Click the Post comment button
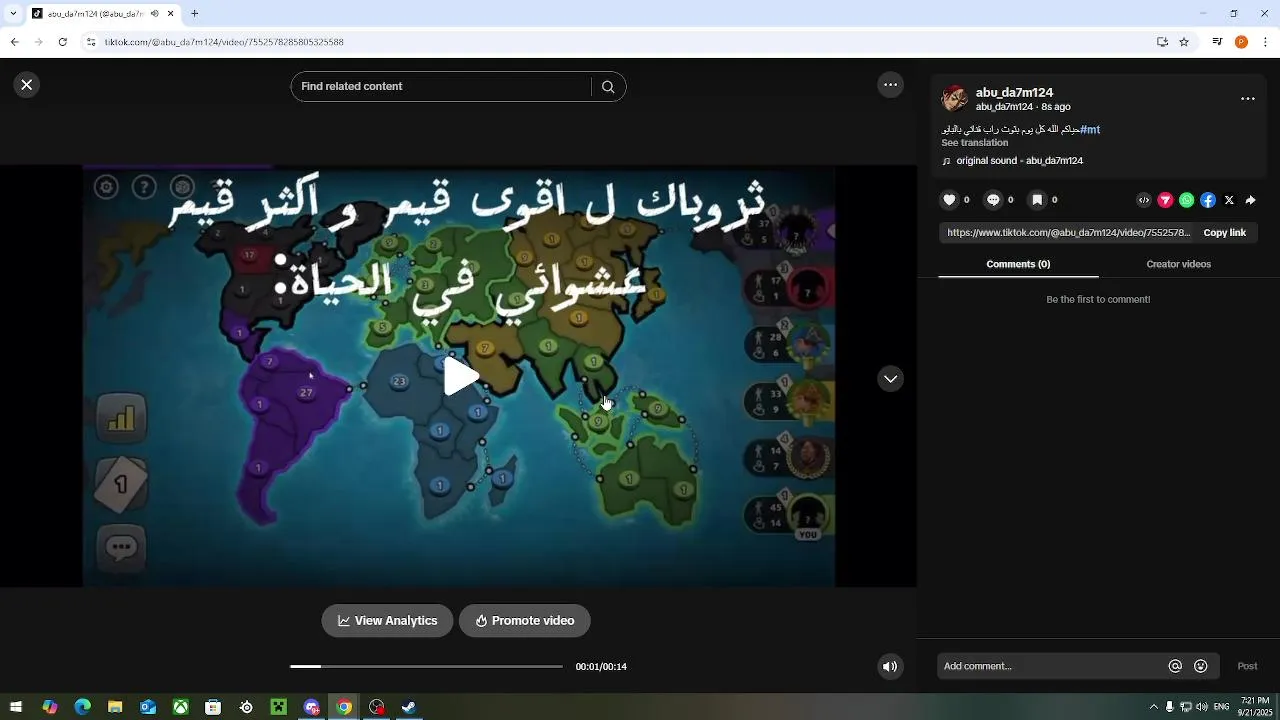The width and height of the screenshot is (1280, 720). pyautogui.click(x=1247, y=666)
